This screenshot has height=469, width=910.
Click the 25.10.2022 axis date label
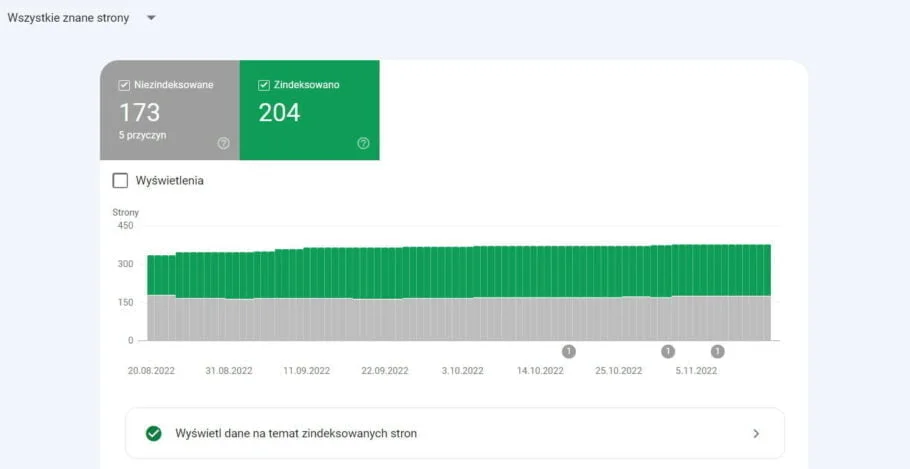click(x=619, y=371)
